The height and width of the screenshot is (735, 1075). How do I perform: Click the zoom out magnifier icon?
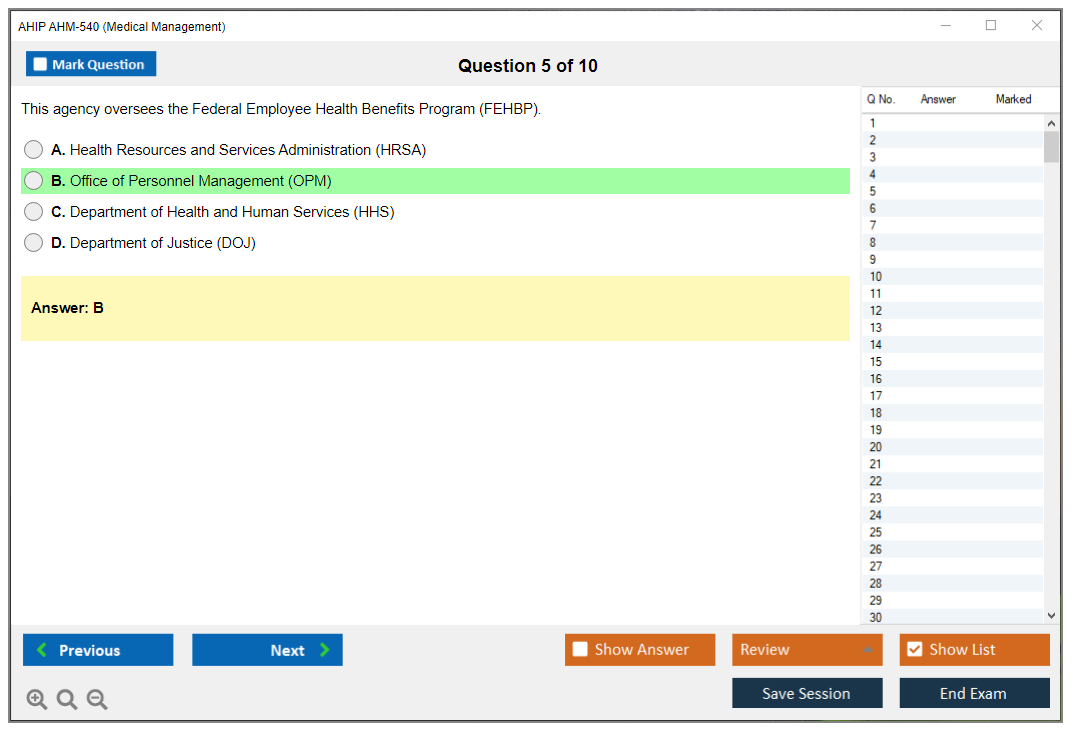pos(97,699)
